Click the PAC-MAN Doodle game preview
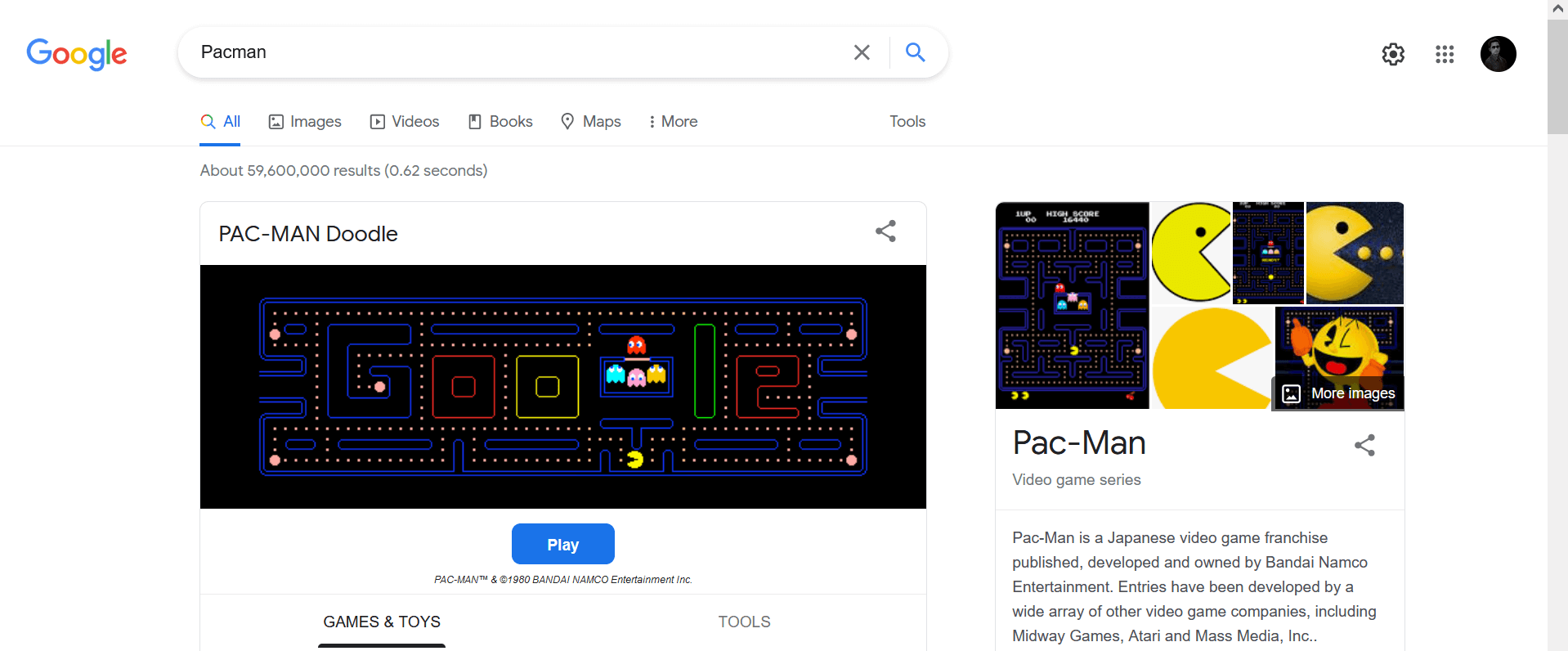This screenshot has width=1568, height=651. (x=563, y=387)
